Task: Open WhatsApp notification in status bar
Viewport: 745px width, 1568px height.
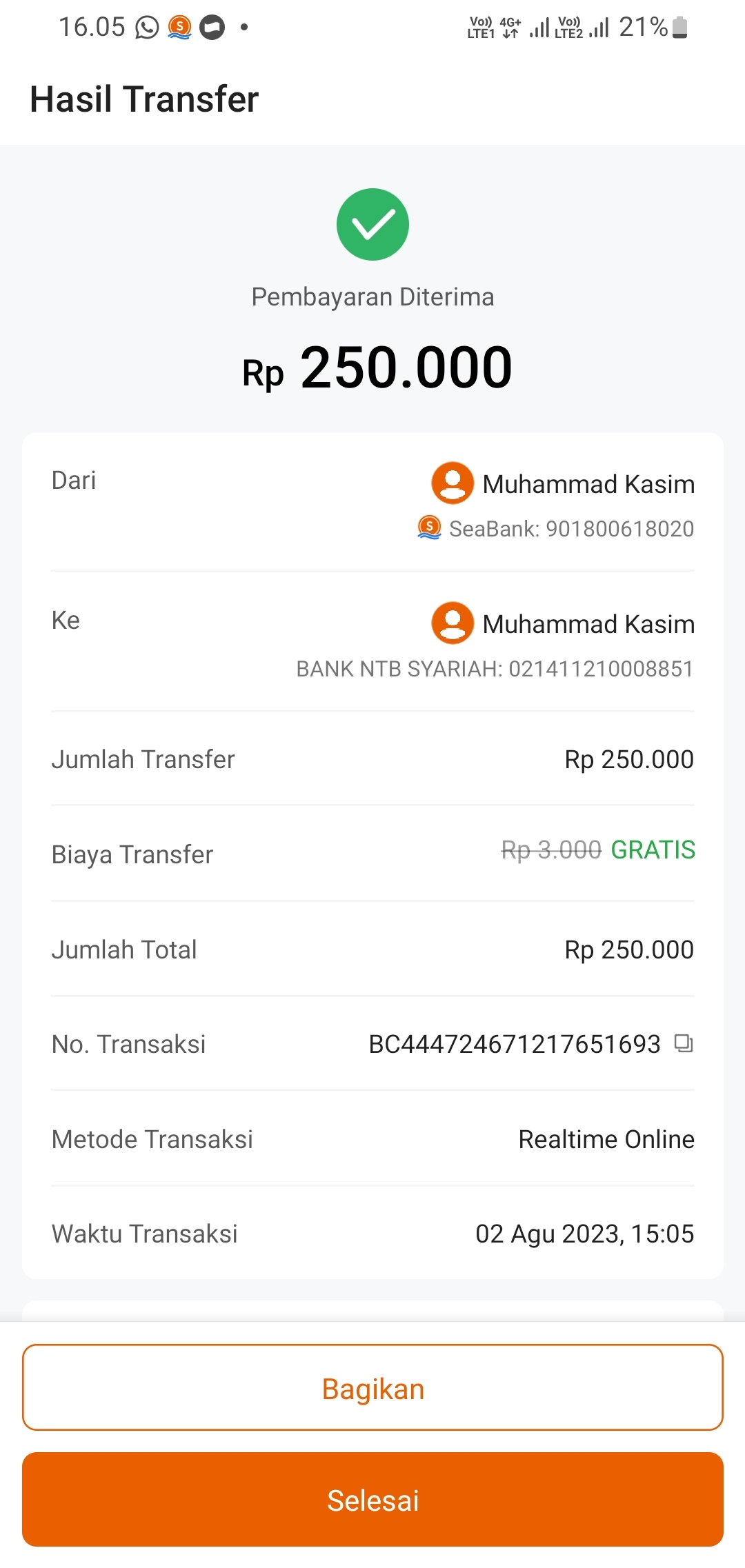Action: pyautogui.click(x=147, y=28)
